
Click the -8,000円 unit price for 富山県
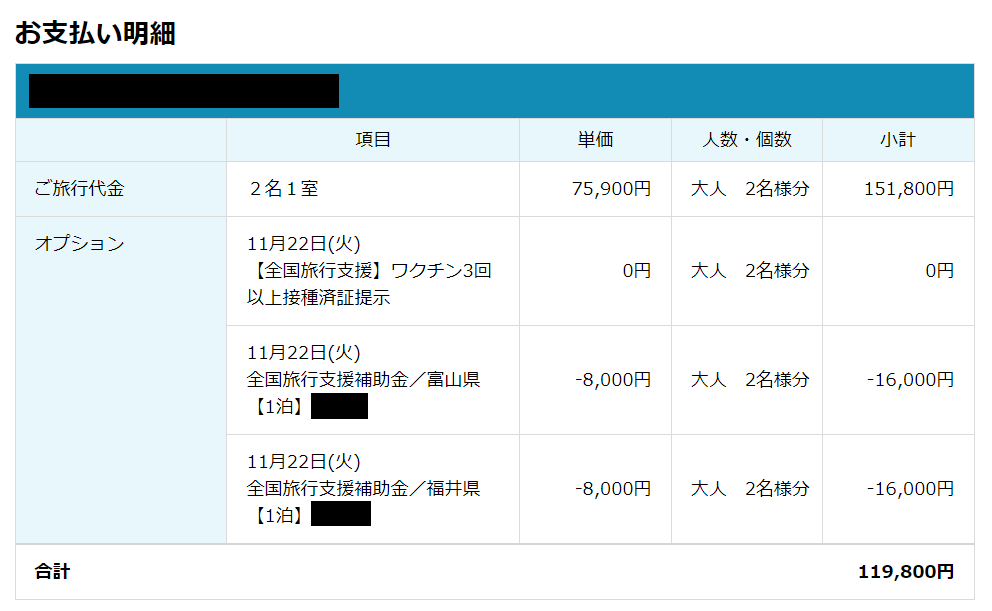coord(613,380)
